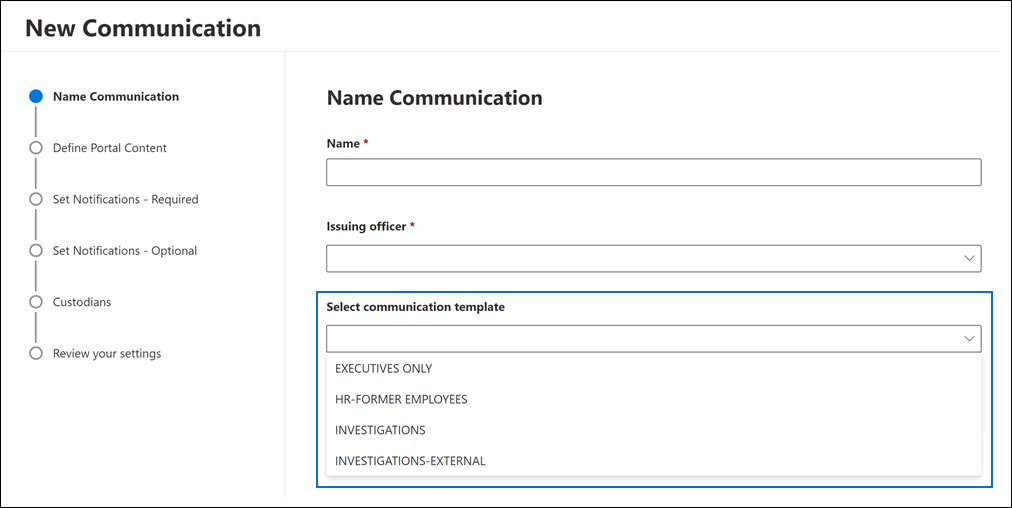Viewport: 1012px width, 508px height.
Task: Click the Select communication template label
Action: pos(416,307)
